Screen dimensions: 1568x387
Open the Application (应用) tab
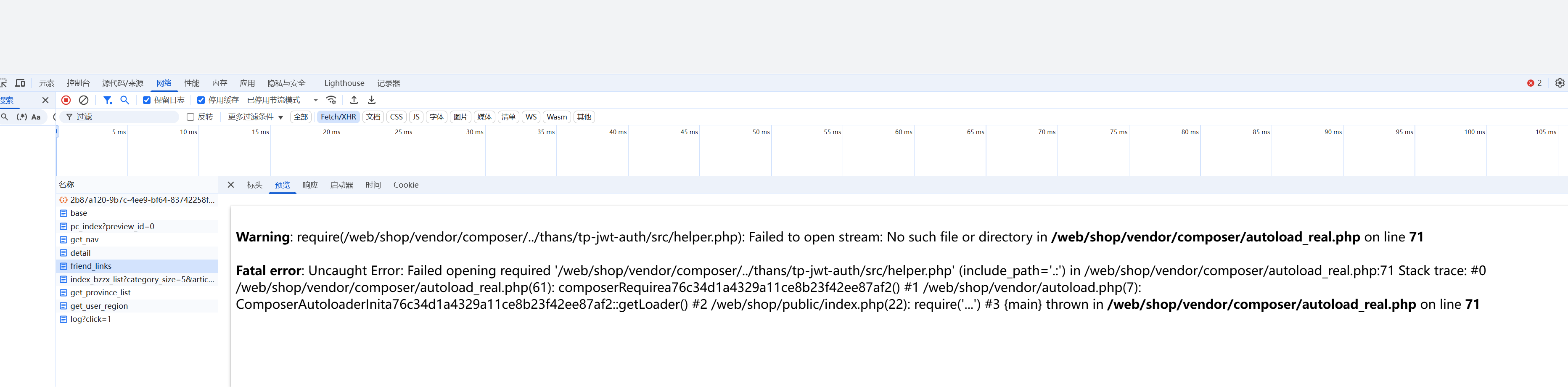click(x=247, y=83)
